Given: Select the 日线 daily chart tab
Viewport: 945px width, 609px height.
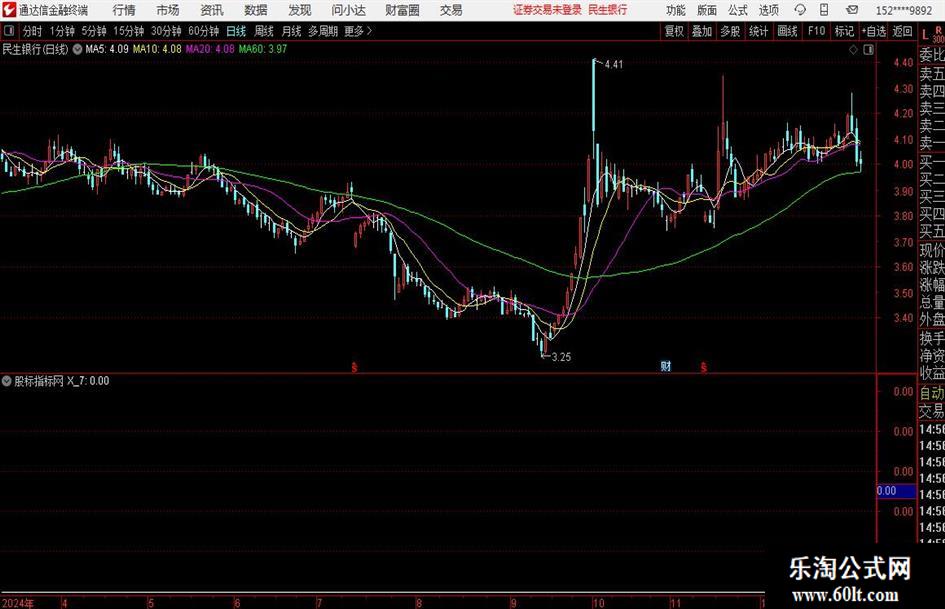Looking at the screenshot, I should pos(236,31).
